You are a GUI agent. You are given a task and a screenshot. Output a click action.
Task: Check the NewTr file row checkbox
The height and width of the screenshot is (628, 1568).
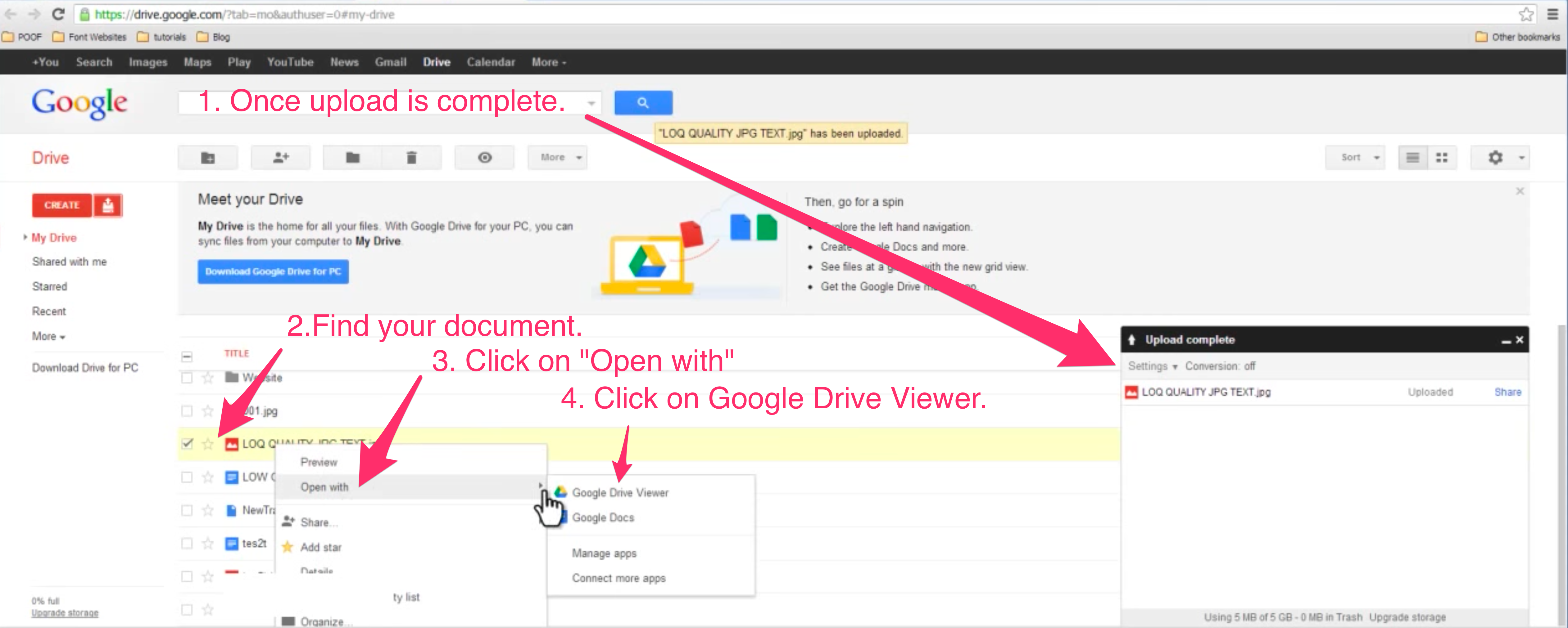tap(187, 510)
